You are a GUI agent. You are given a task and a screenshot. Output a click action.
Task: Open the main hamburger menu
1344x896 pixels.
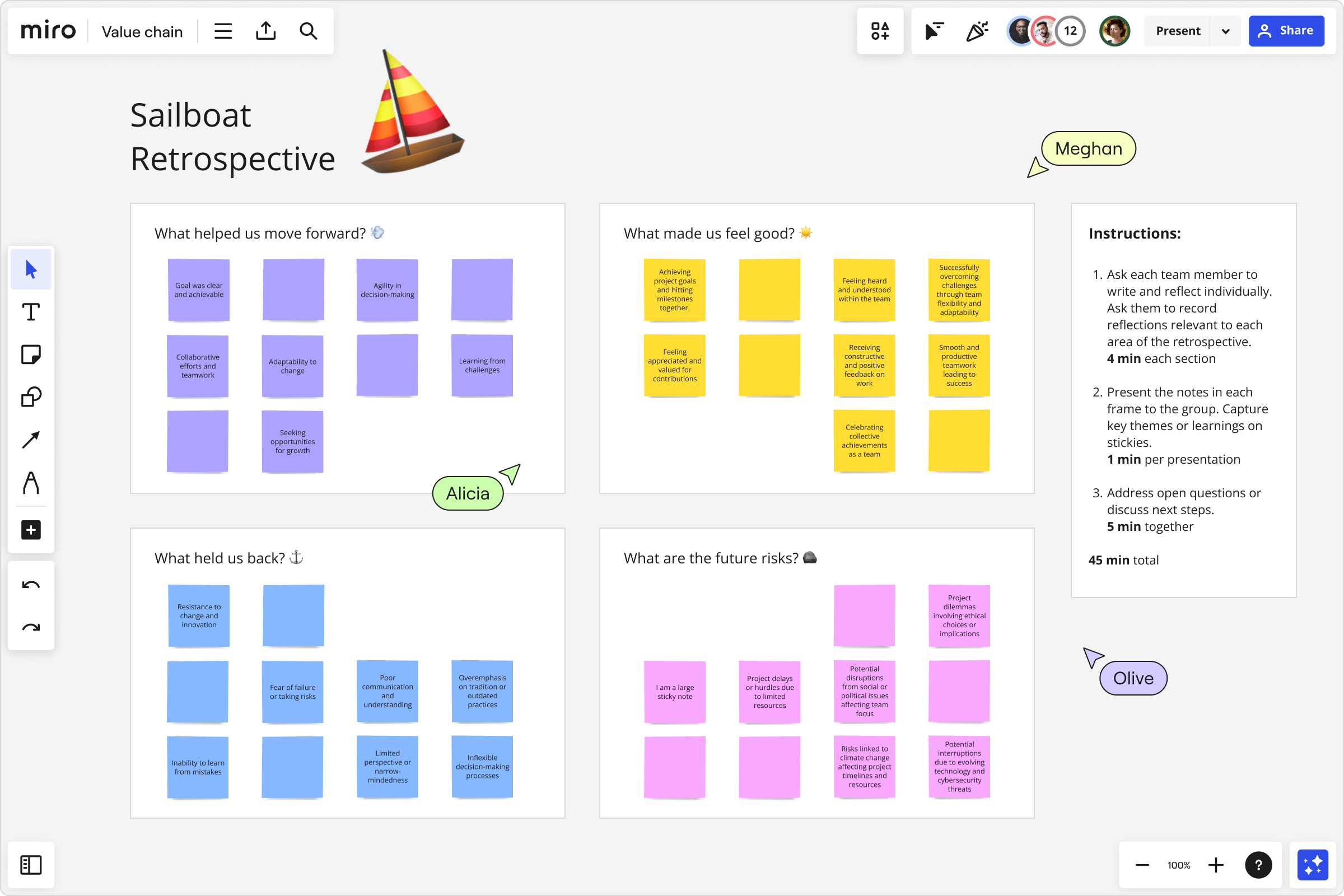pos(223,31)
